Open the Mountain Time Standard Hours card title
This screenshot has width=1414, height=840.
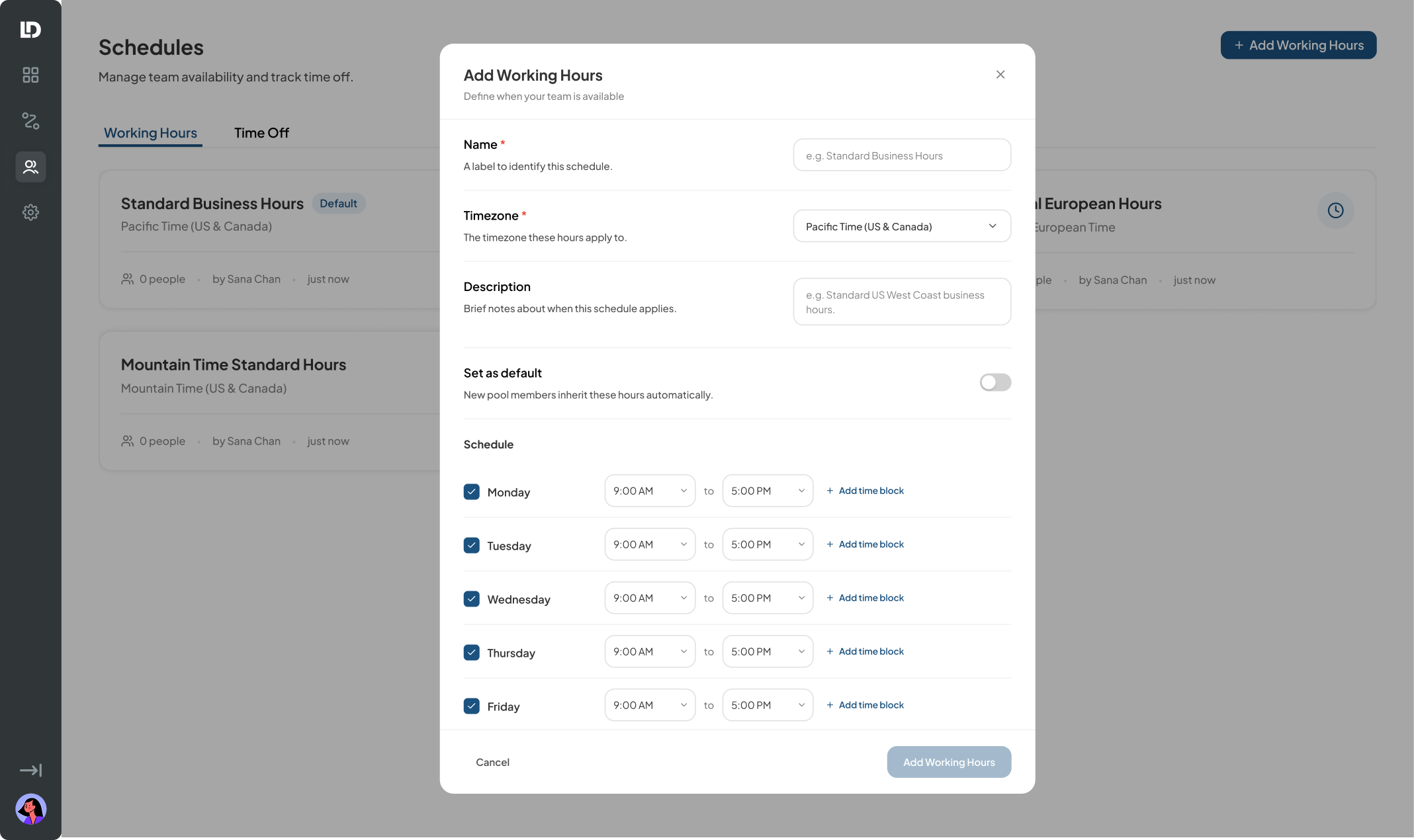coord(234,364)
